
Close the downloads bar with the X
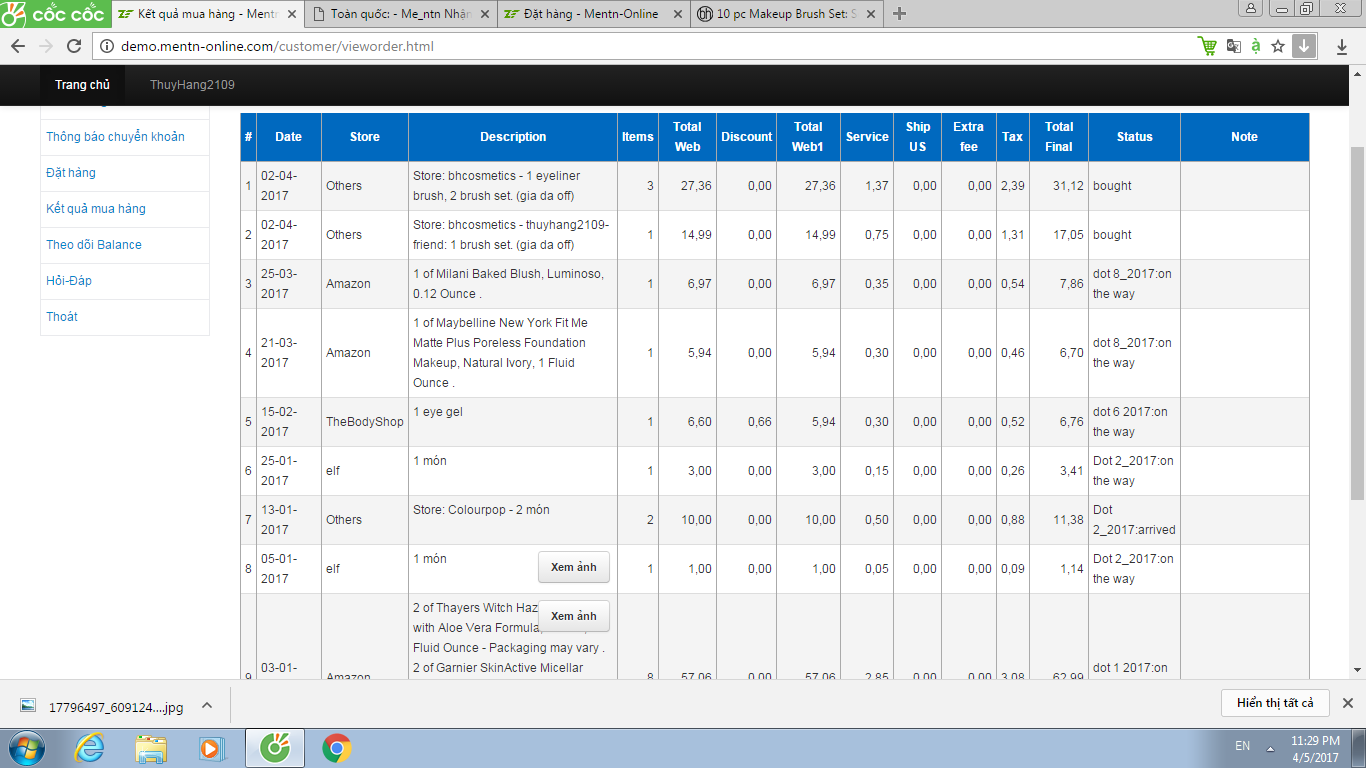(1347, 703)
